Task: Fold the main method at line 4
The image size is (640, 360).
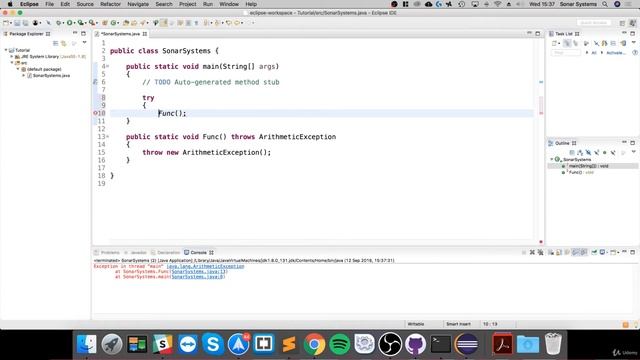Action: 108,66
